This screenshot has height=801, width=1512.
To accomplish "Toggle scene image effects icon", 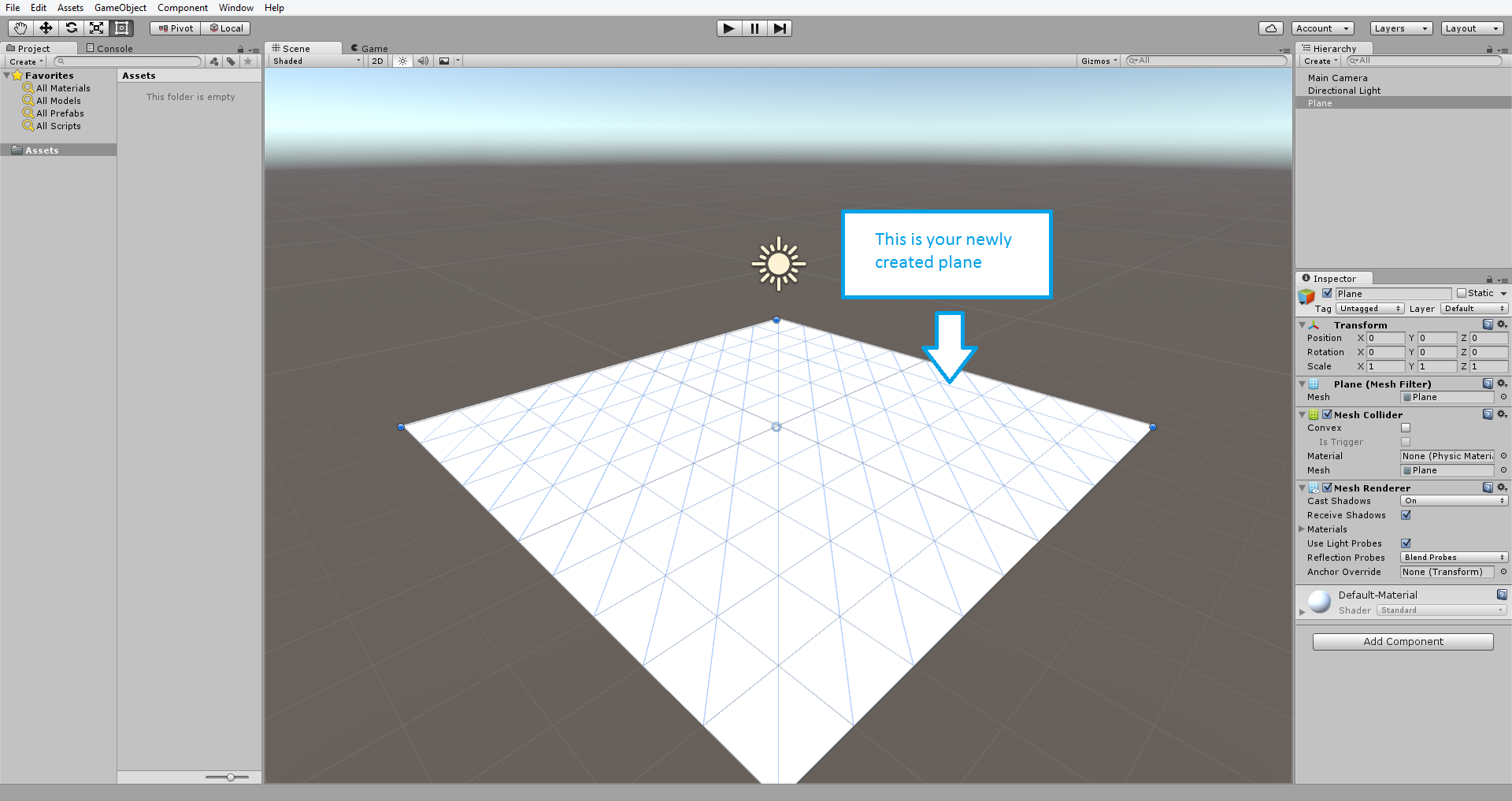I will point(444,61).
